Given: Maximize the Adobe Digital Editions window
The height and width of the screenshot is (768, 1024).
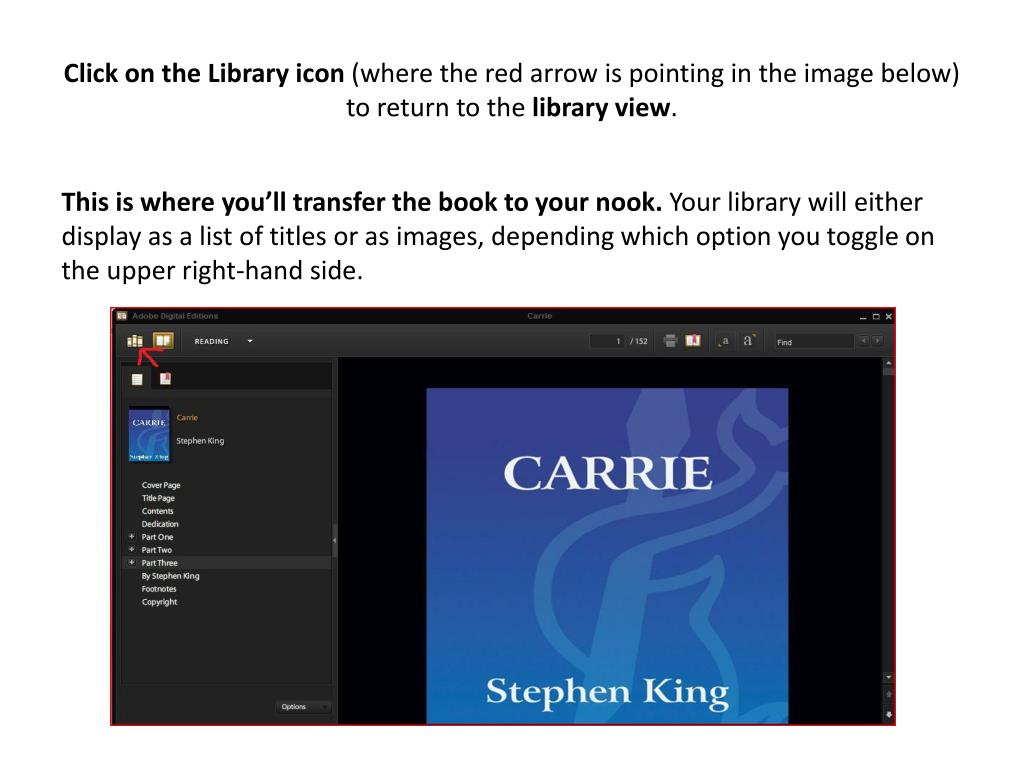Looking at the screenshot, I should pos(876,317).
